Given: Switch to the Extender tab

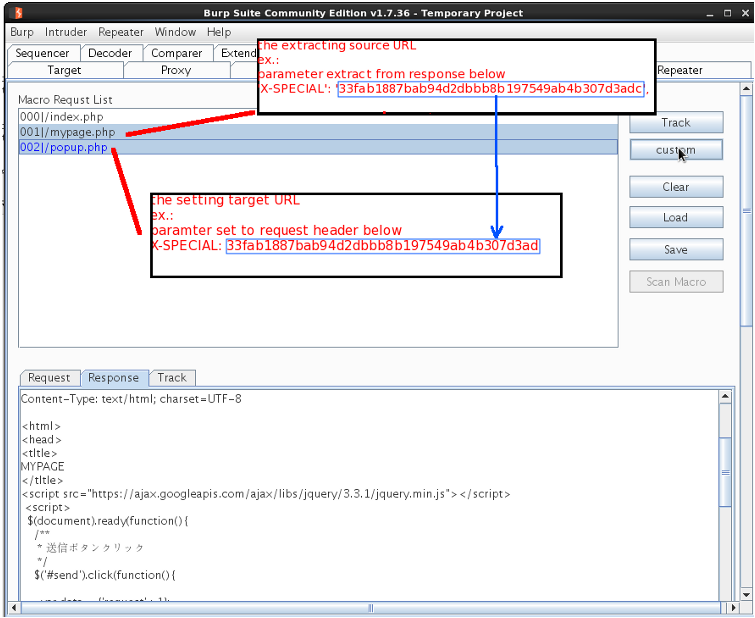Looking at the screenshot, I should click(237, 53).
